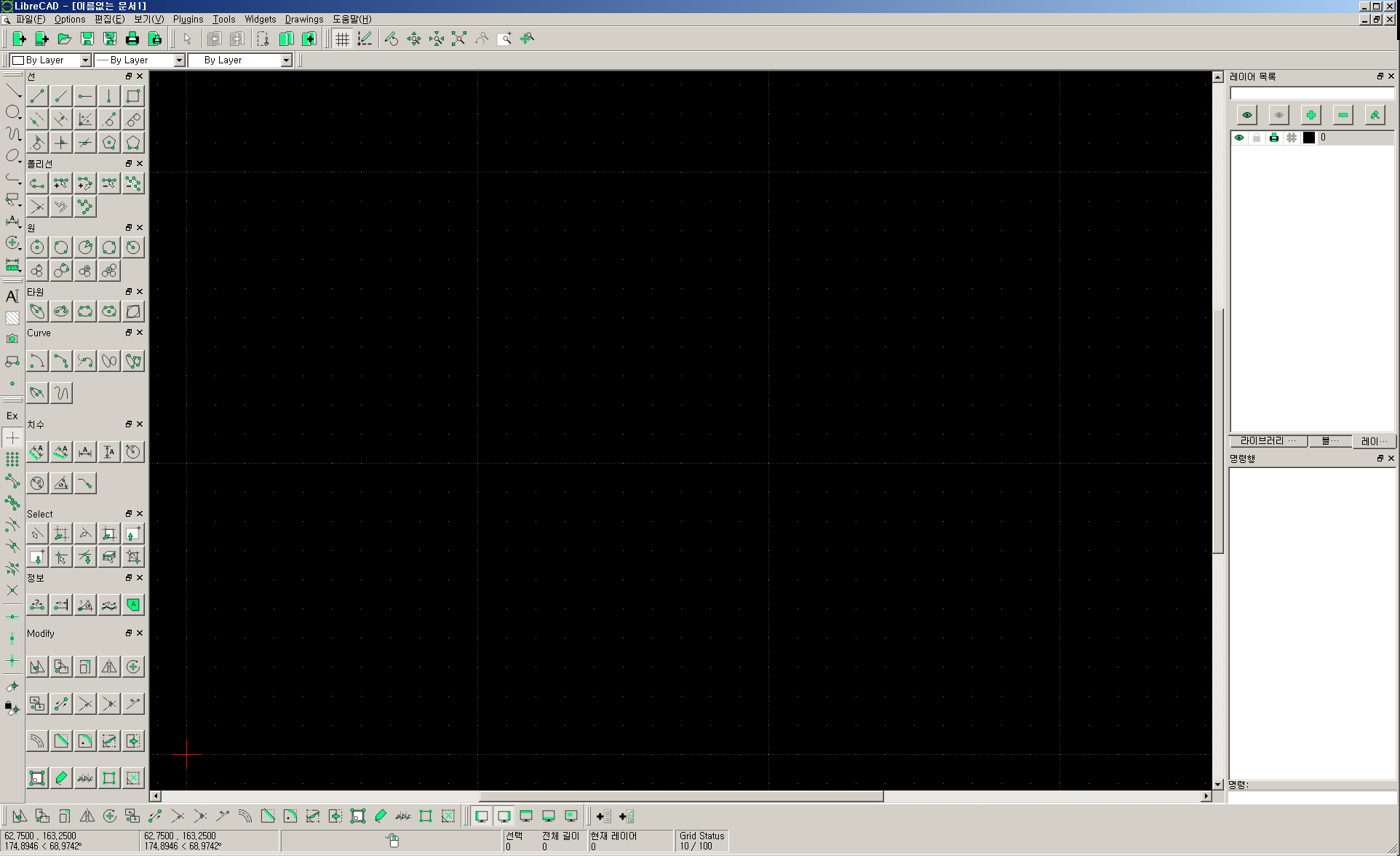Select the Text tool in left sidebar
1400x856 pixels.
click(x=12, y=296)
